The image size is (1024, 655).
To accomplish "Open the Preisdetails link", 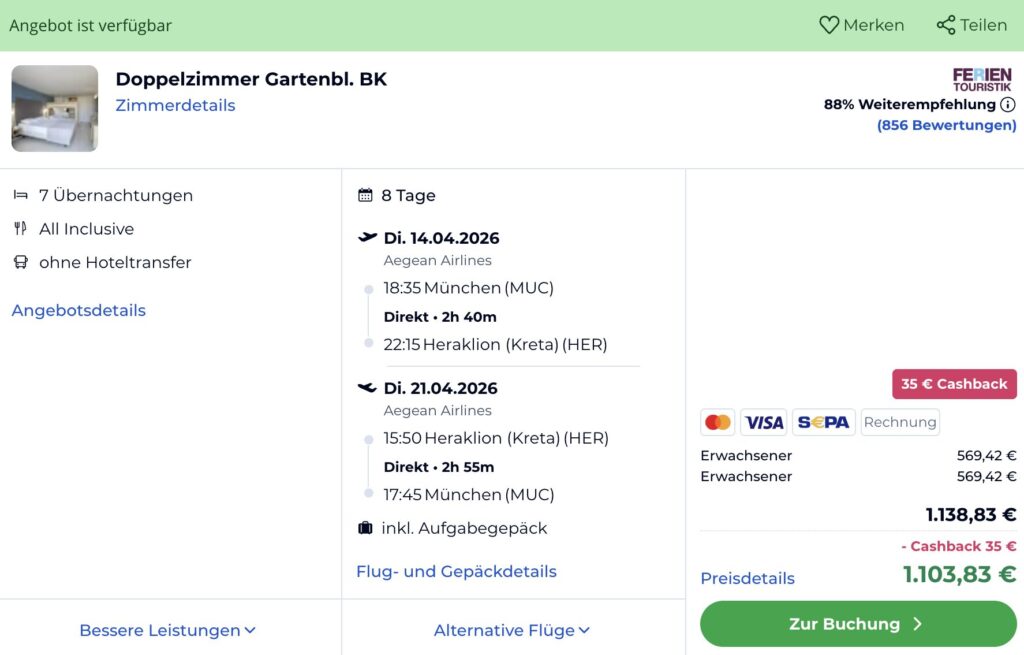I will click(745, 578).
